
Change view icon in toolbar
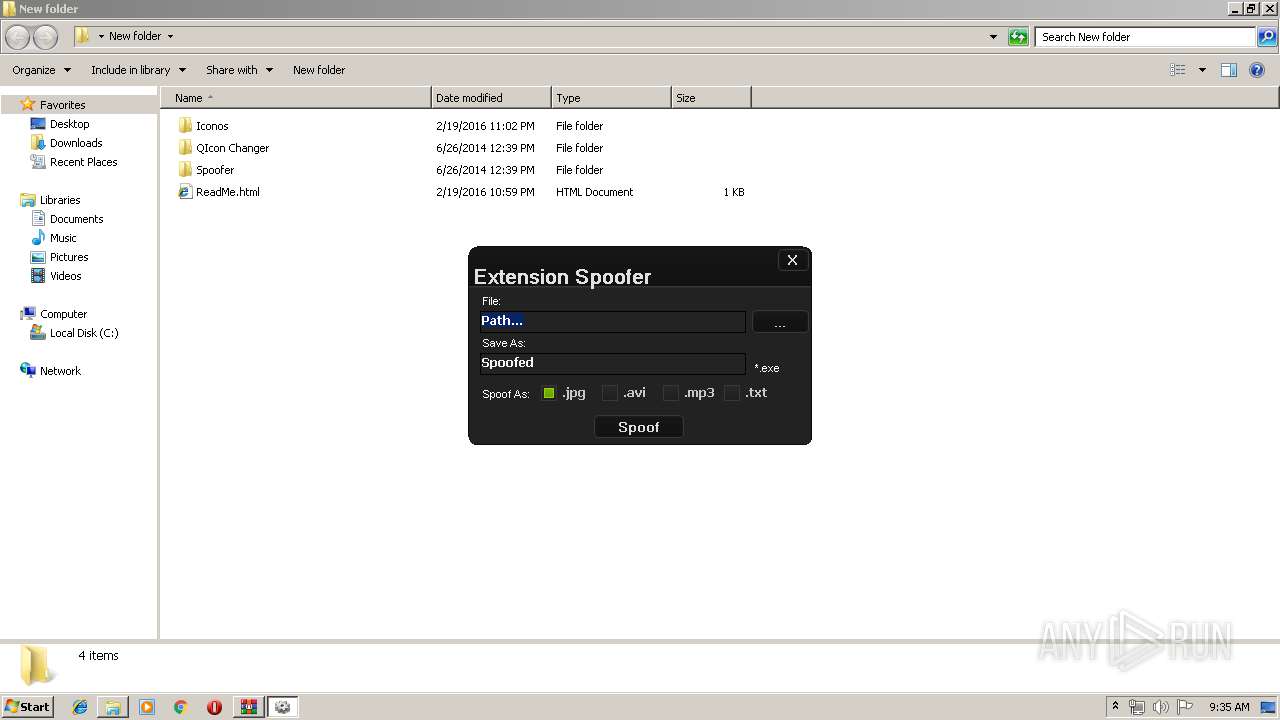(x=1178, y=70)
